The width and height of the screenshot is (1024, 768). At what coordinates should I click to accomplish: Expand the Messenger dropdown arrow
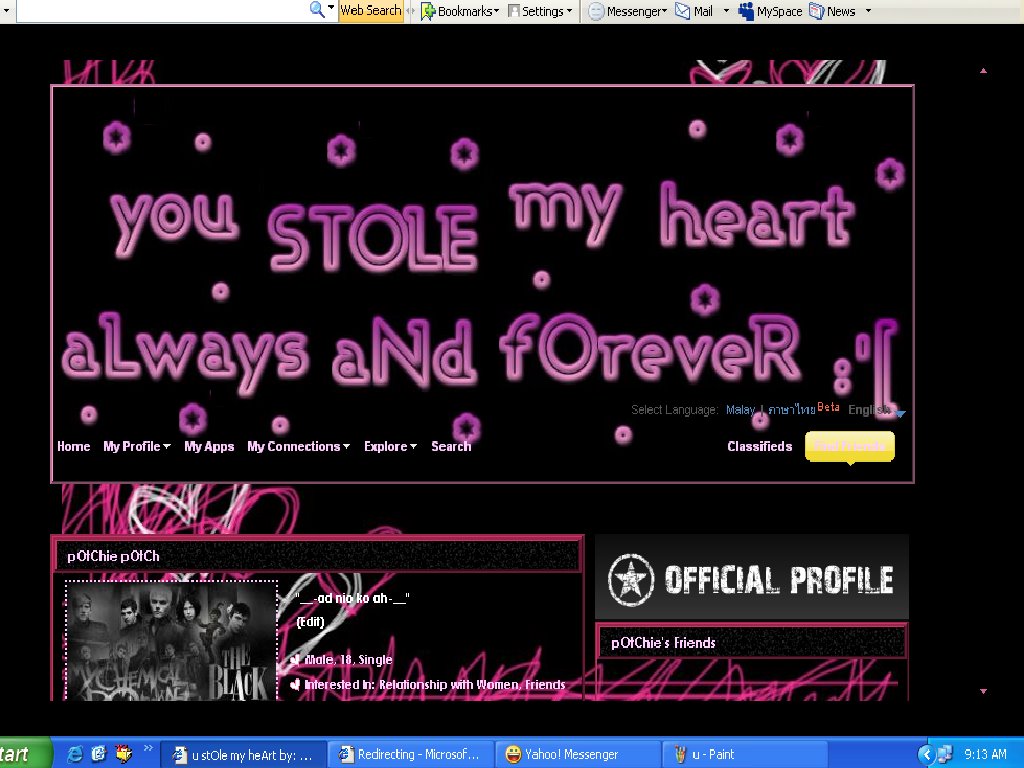click(x=664, y=11)
